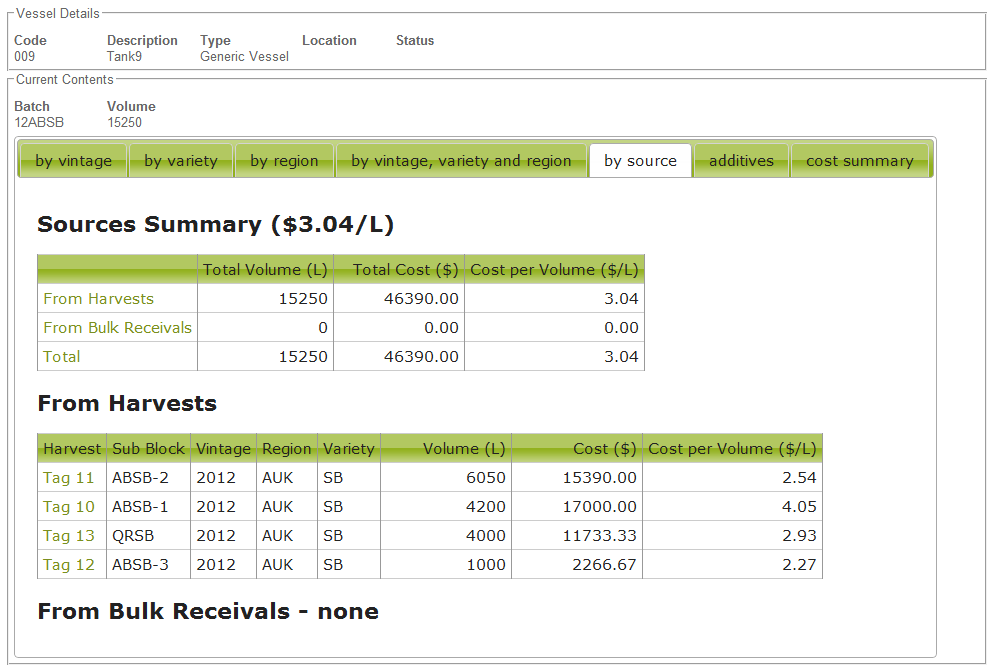Open the 'by variety' tab
Screen dimensions: 990x665
pos(181,160)
